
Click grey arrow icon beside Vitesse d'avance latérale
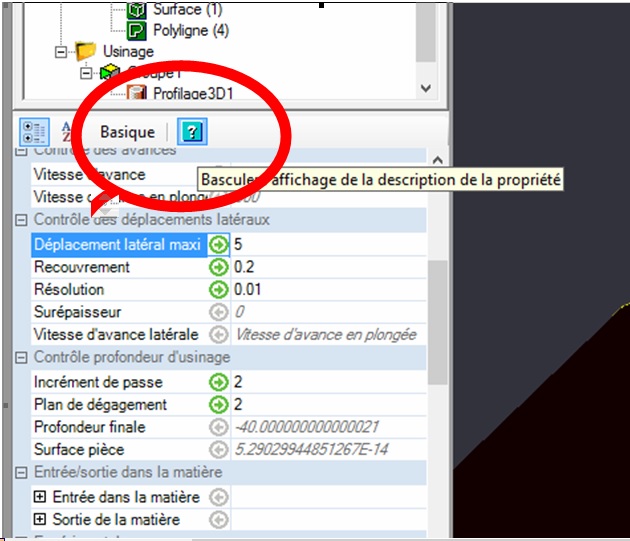[x=219, y=335]
